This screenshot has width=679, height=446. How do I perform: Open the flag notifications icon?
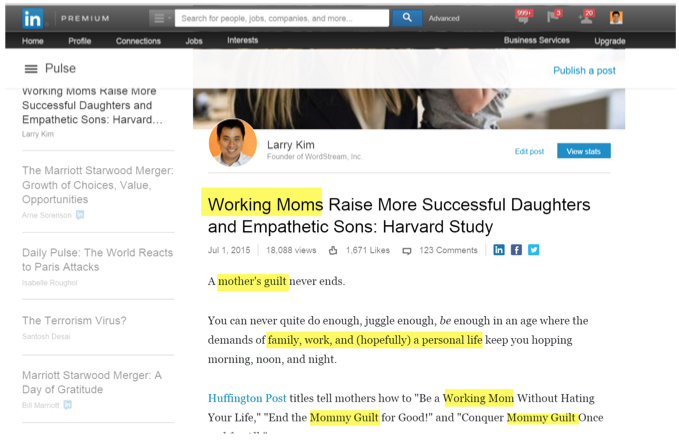point(553,17)
